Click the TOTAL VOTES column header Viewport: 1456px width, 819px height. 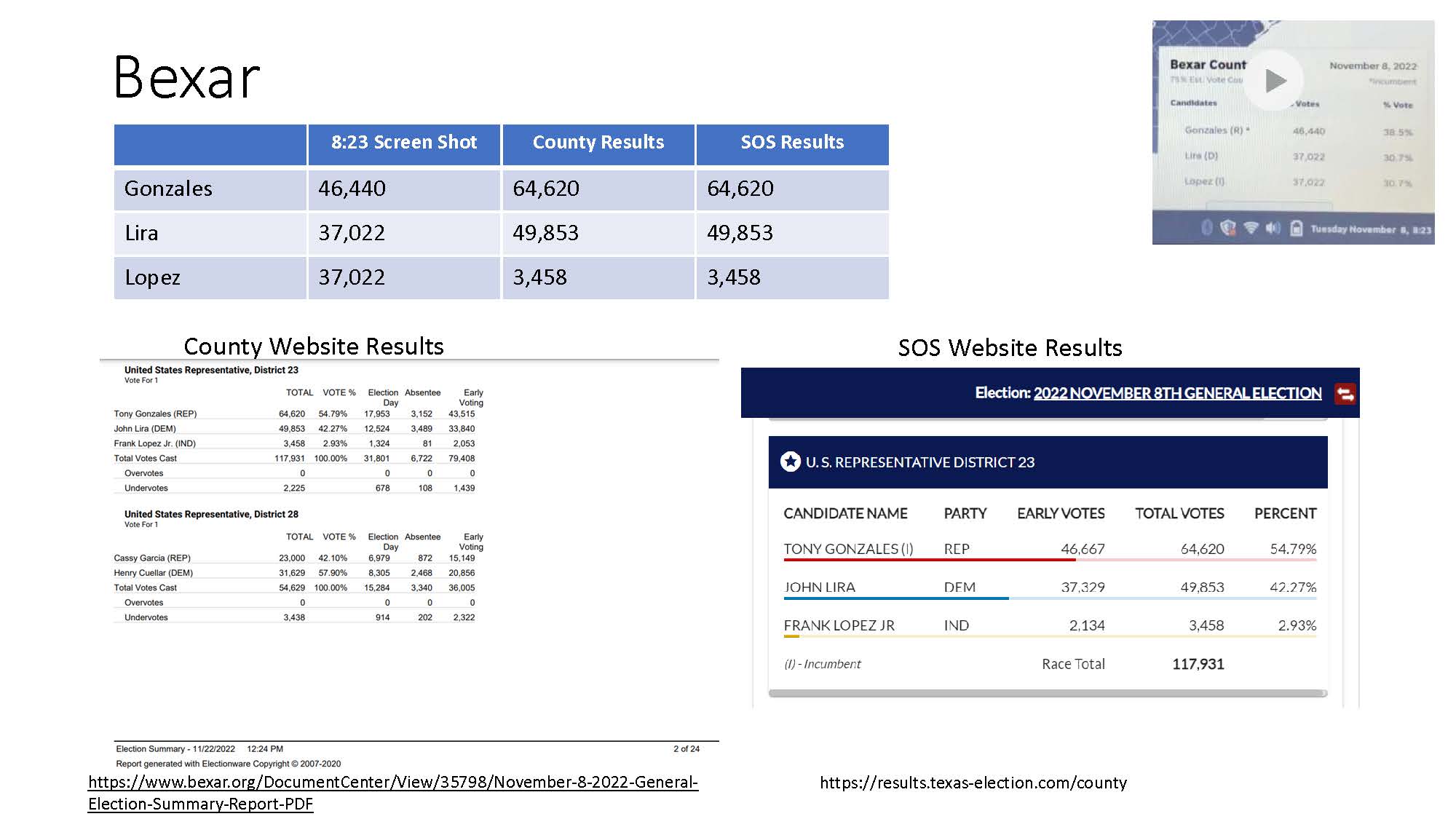pyautogui.click(x=1179, y=513)
